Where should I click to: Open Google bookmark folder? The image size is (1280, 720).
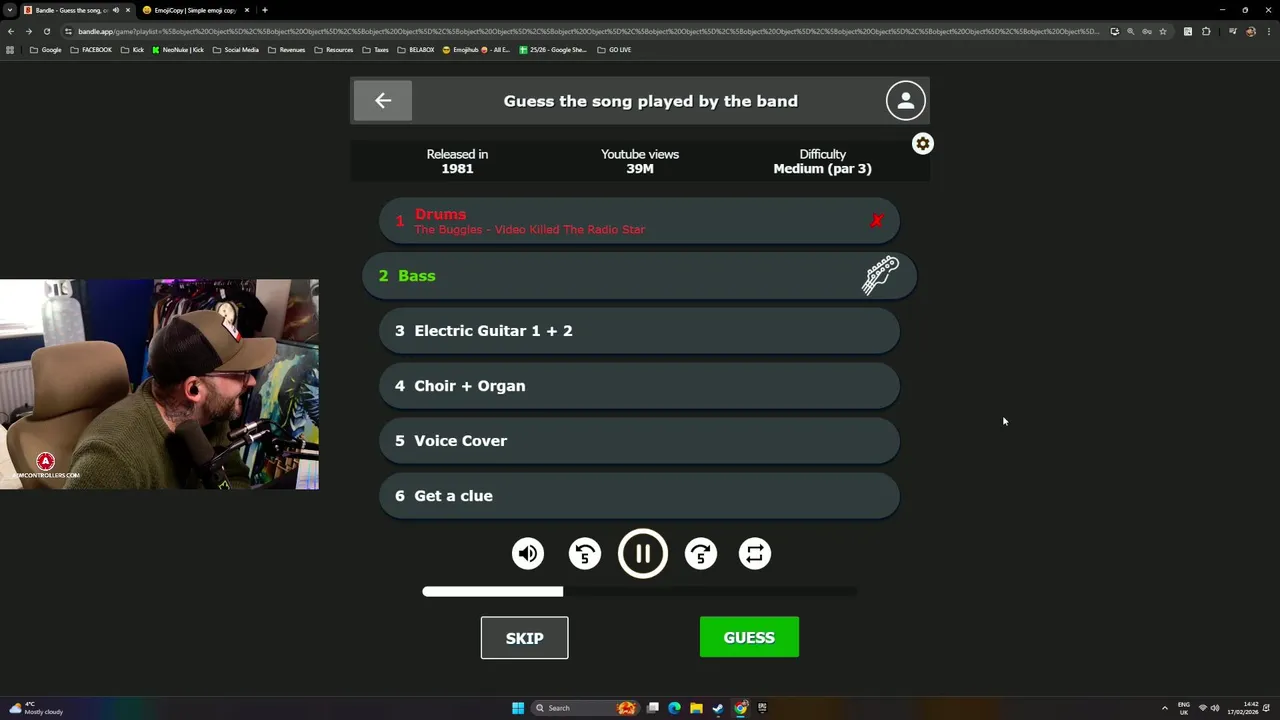(x=46, y=50)
